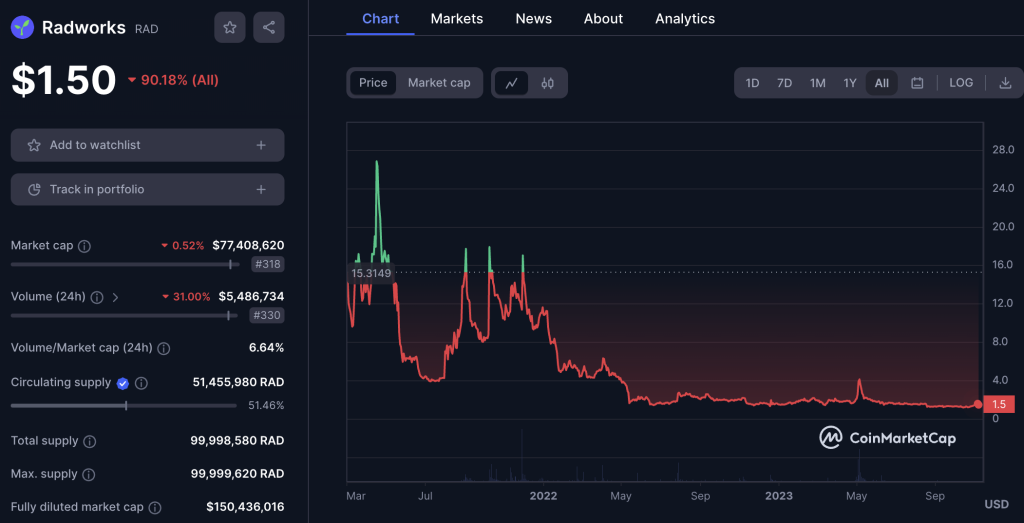Viewport: 1024px width, 523px height.
Task: Click verified badge beside Circulating supply
Action: pos(123,383)
